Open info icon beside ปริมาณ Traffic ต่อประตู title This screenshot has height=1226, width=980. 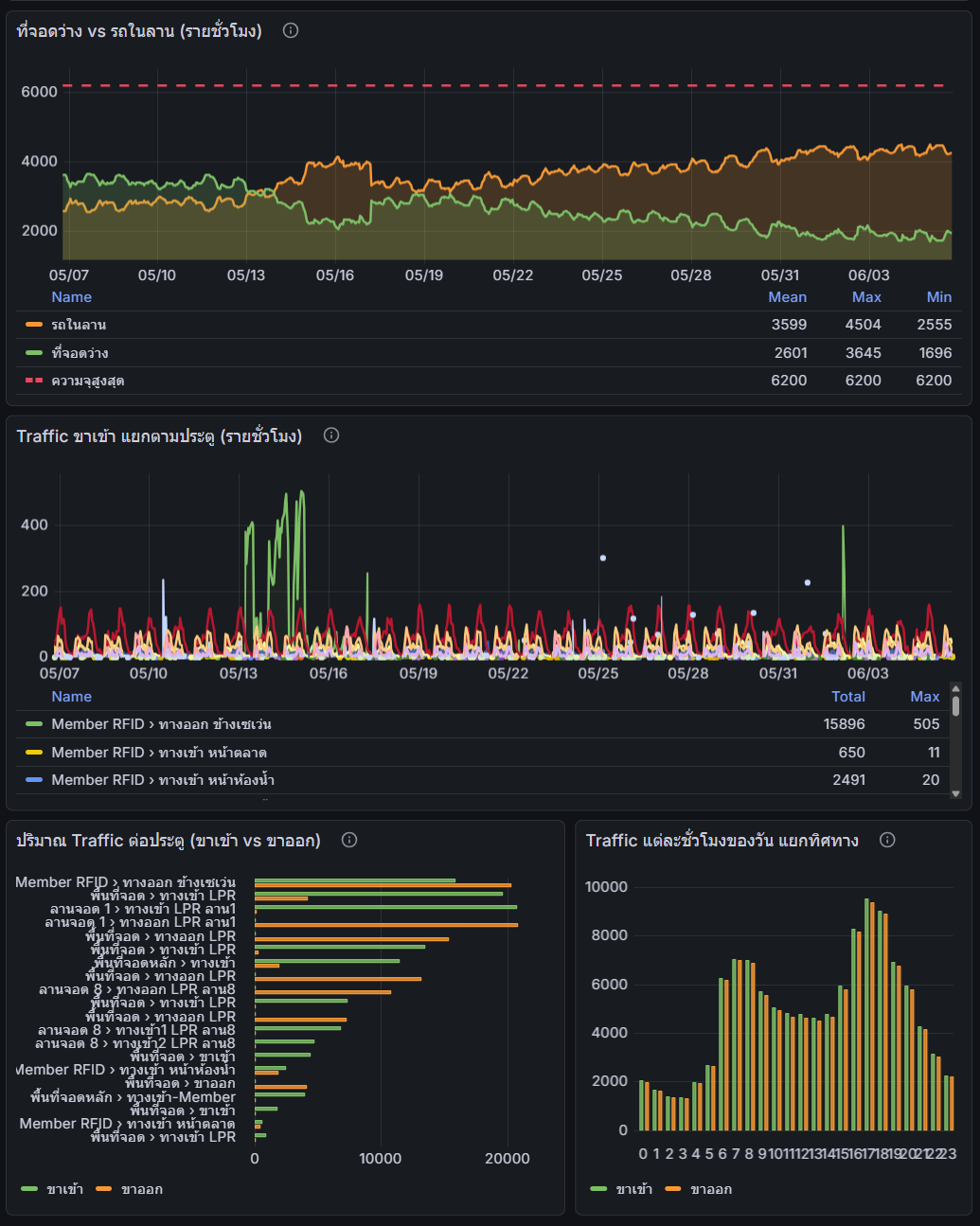point(349,840)
